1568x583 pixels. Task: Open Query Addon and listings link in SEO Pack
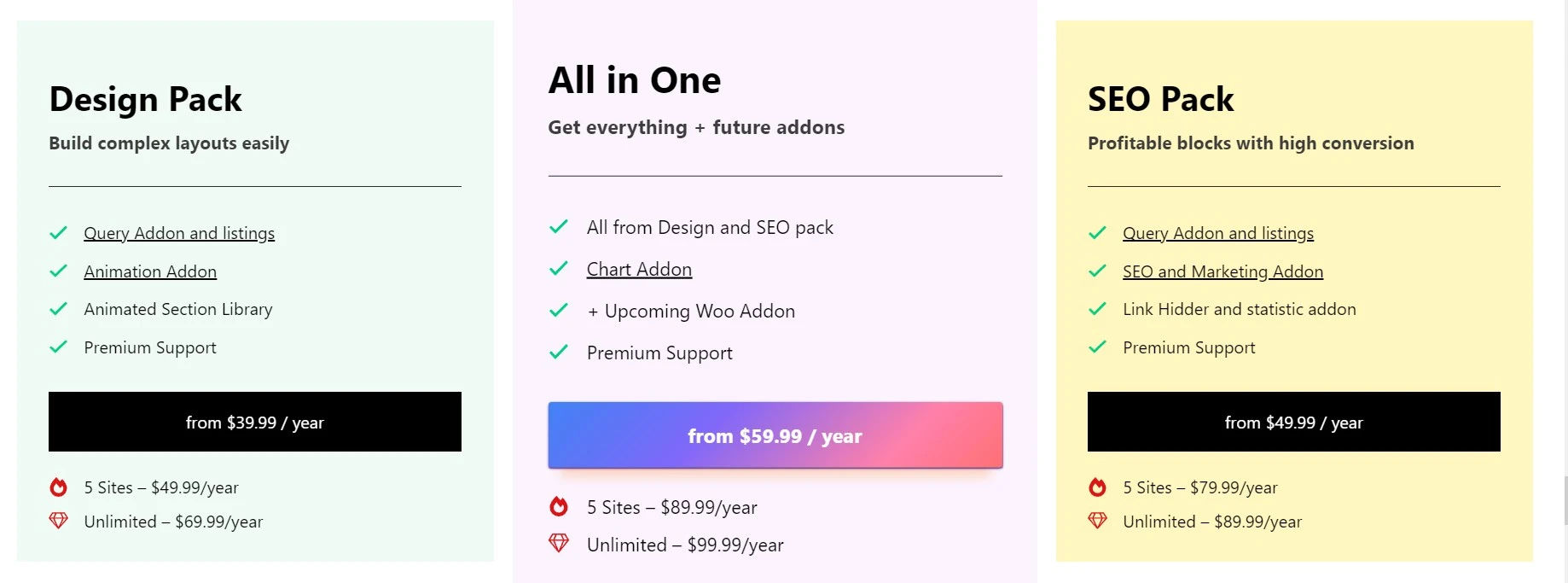tap(1218, 233)
